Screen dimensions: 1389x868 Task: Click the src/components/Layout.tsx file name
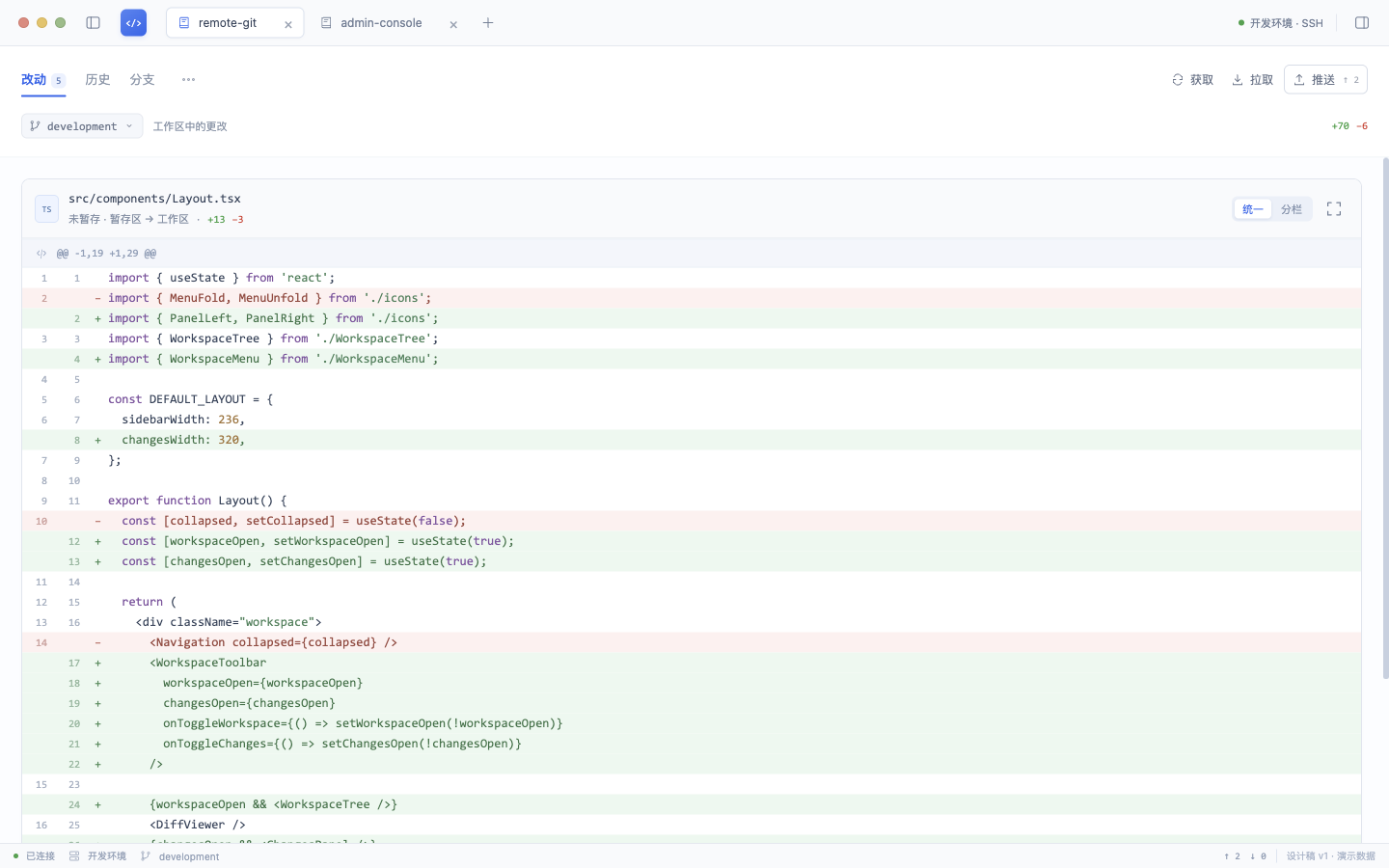coord(154,199)
